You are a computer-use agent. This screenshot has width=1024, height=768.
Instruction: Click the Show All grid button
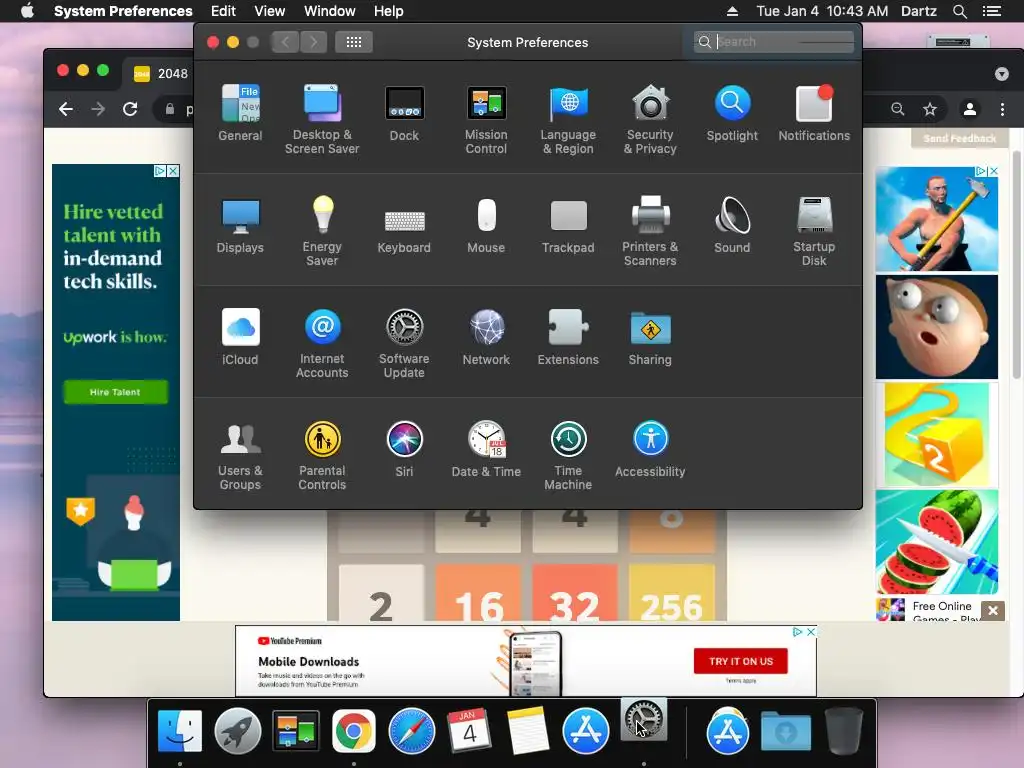click(x=353, y=42)
